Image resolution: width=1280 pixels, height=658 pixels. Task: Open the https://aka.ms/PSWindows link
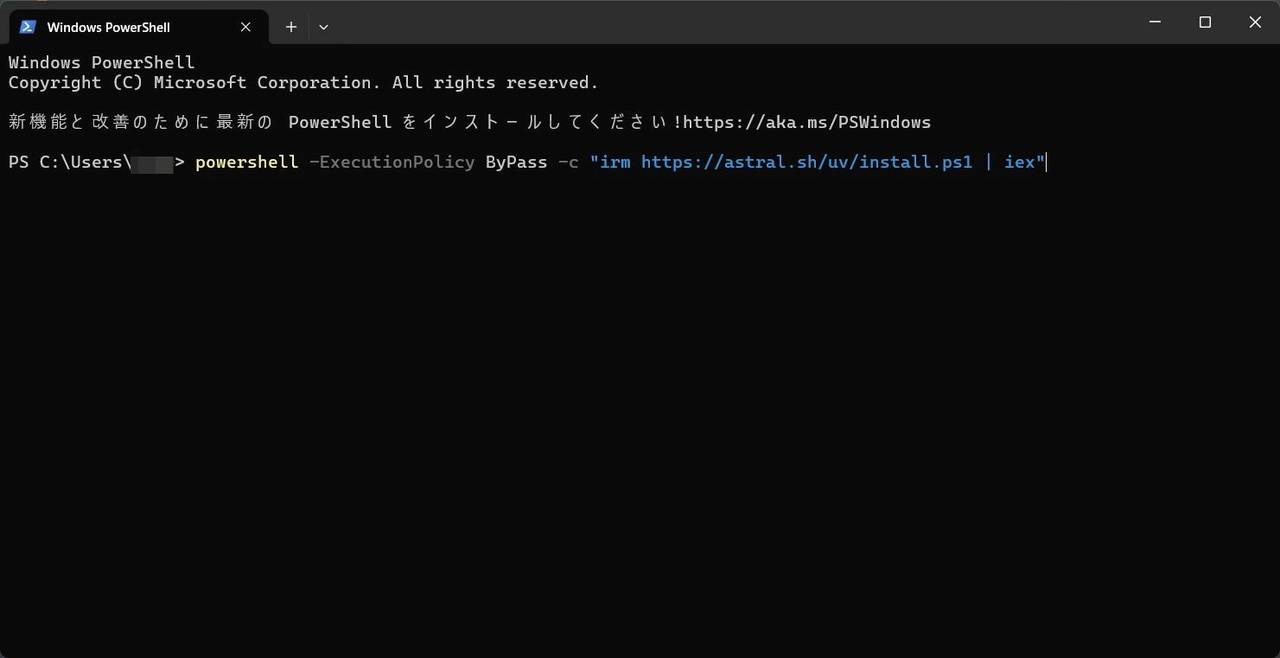point(807,122)
